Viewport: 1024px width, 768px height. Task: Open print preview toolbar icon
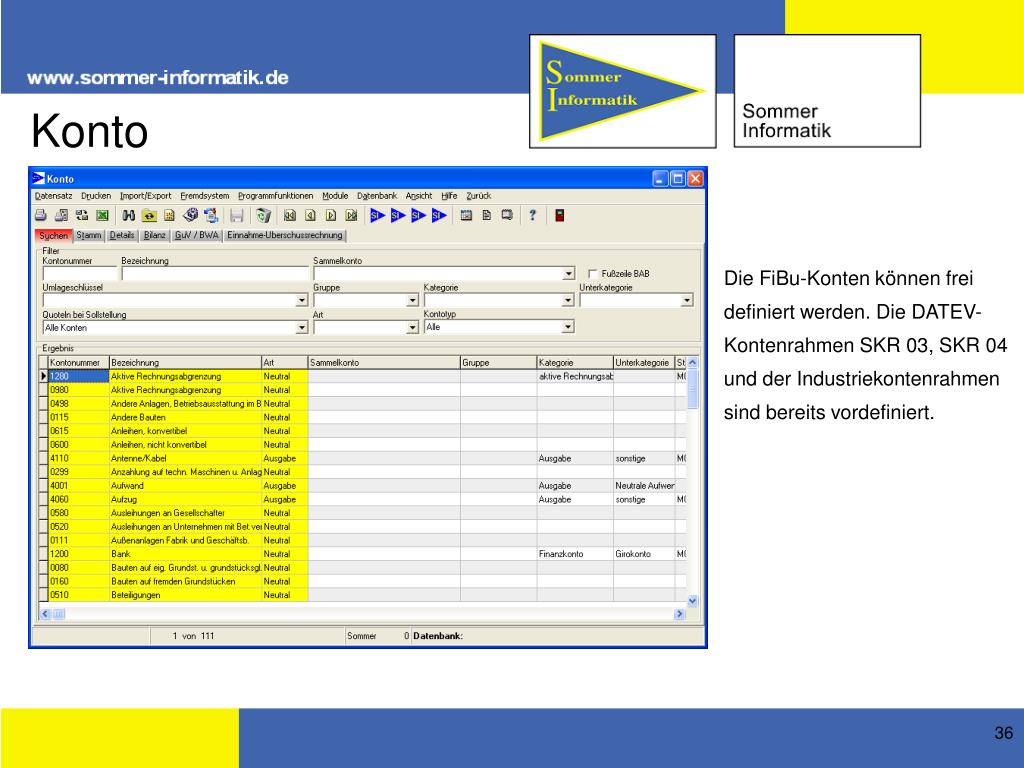61,216
